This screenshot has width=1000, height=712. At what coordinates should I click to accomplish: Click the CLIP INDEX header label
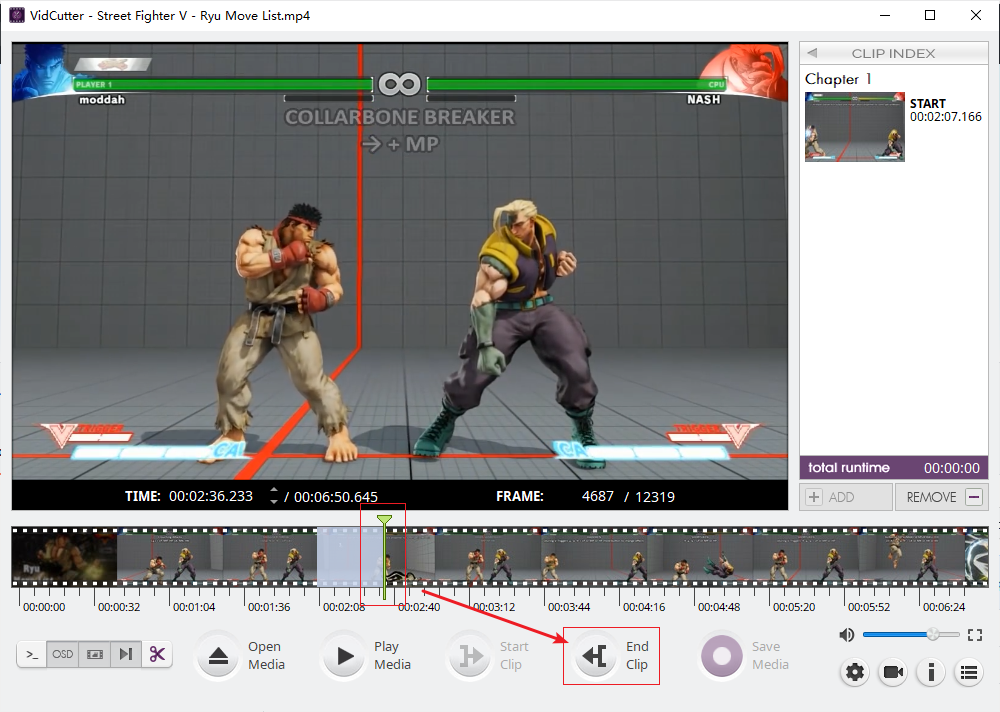(x=893, y=54)
